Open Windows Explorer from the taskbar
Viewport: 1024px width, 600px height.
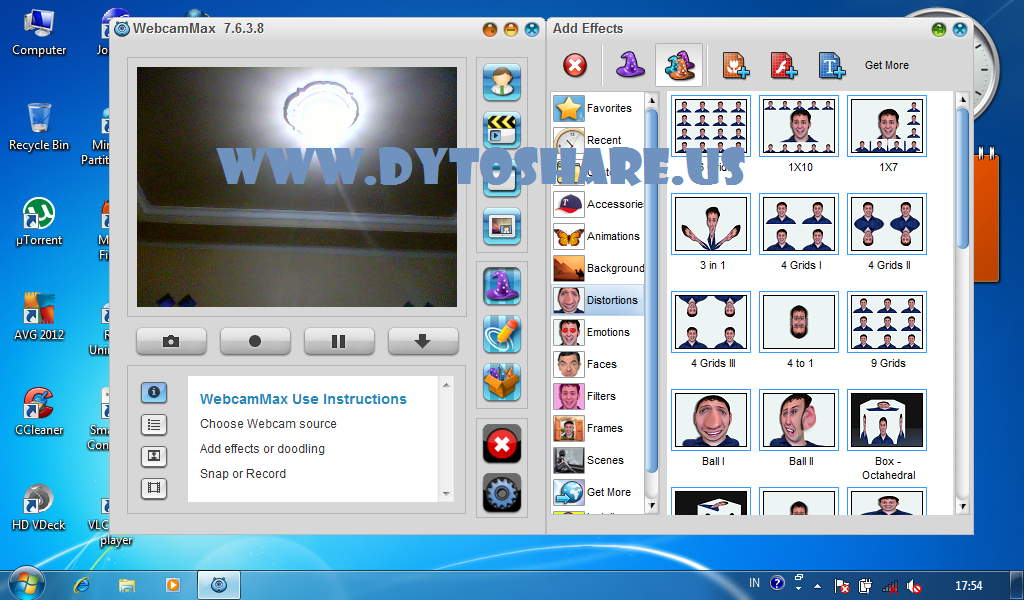[127, 585]
